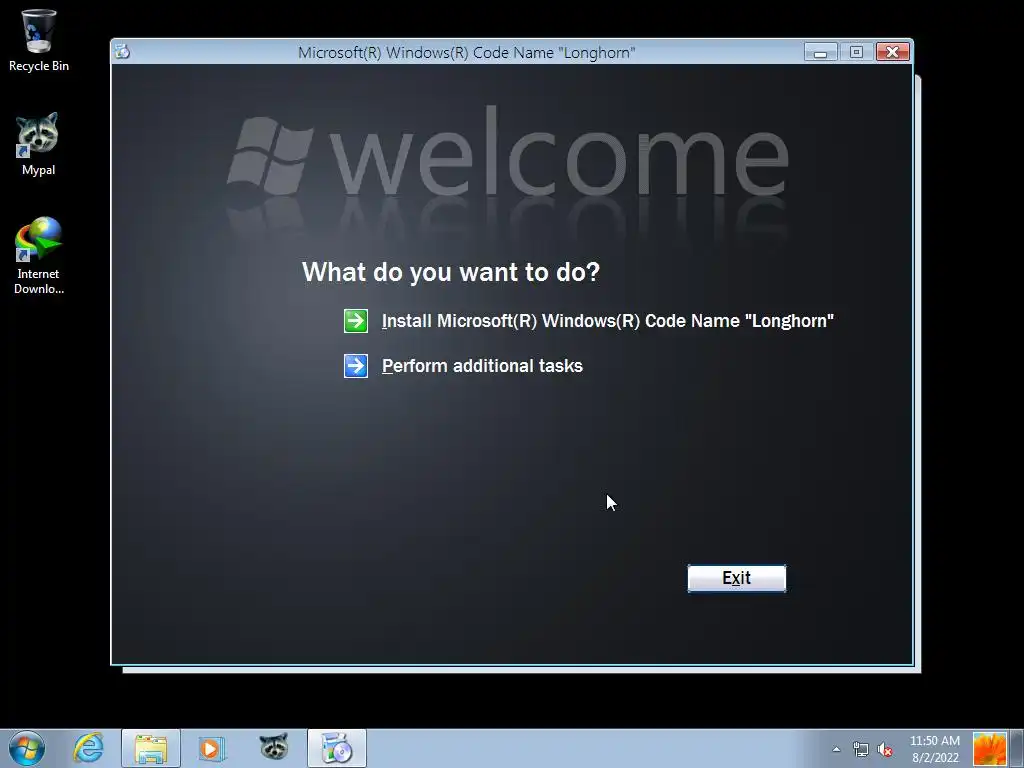This screenshot has width=1024, height=768.
Task: Open the Windows Start orb
Action: (27, 748)
